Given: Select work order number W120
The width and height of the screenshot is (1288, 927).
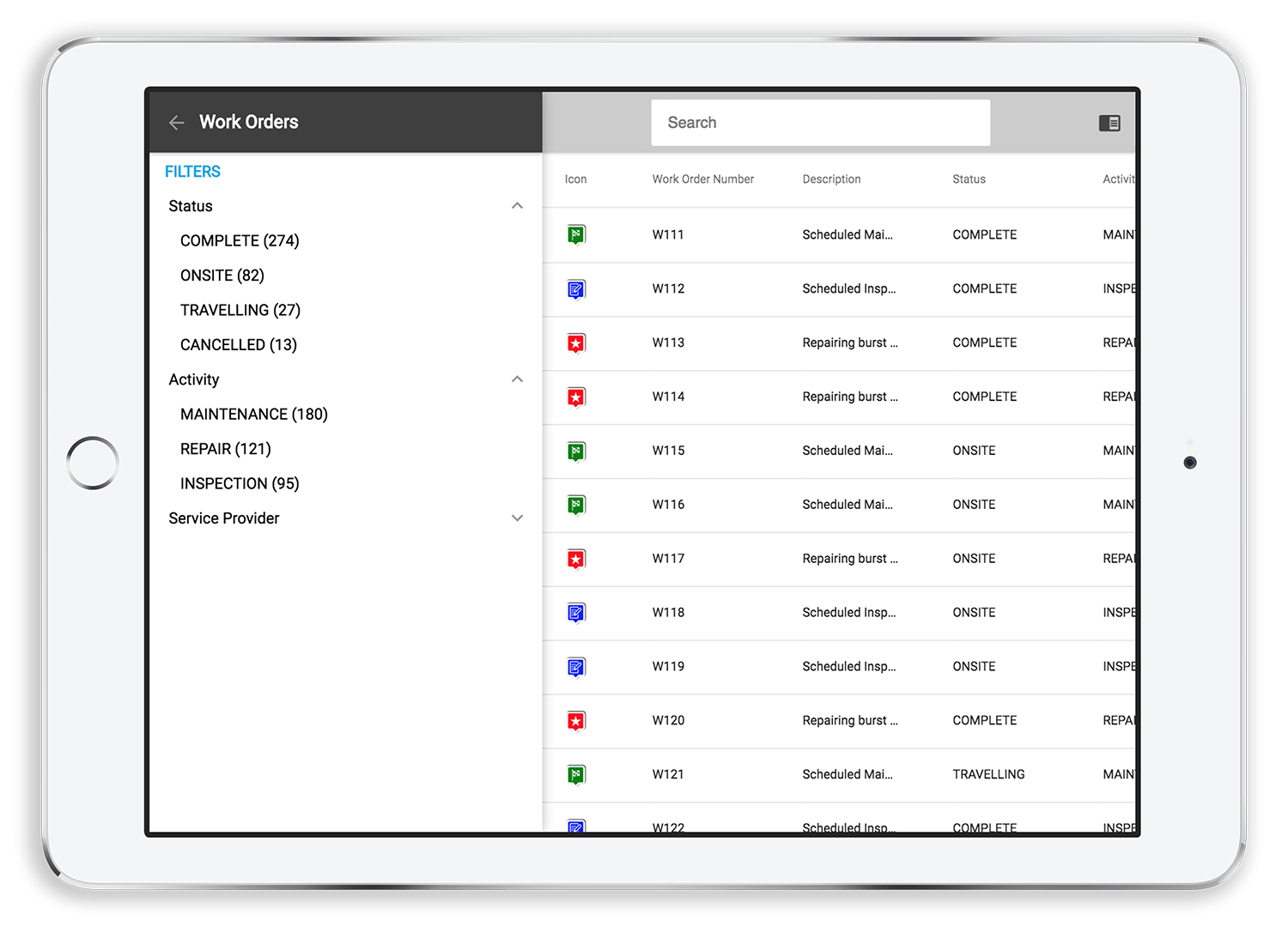Looking at the screenshot, I should coord(668,721).
